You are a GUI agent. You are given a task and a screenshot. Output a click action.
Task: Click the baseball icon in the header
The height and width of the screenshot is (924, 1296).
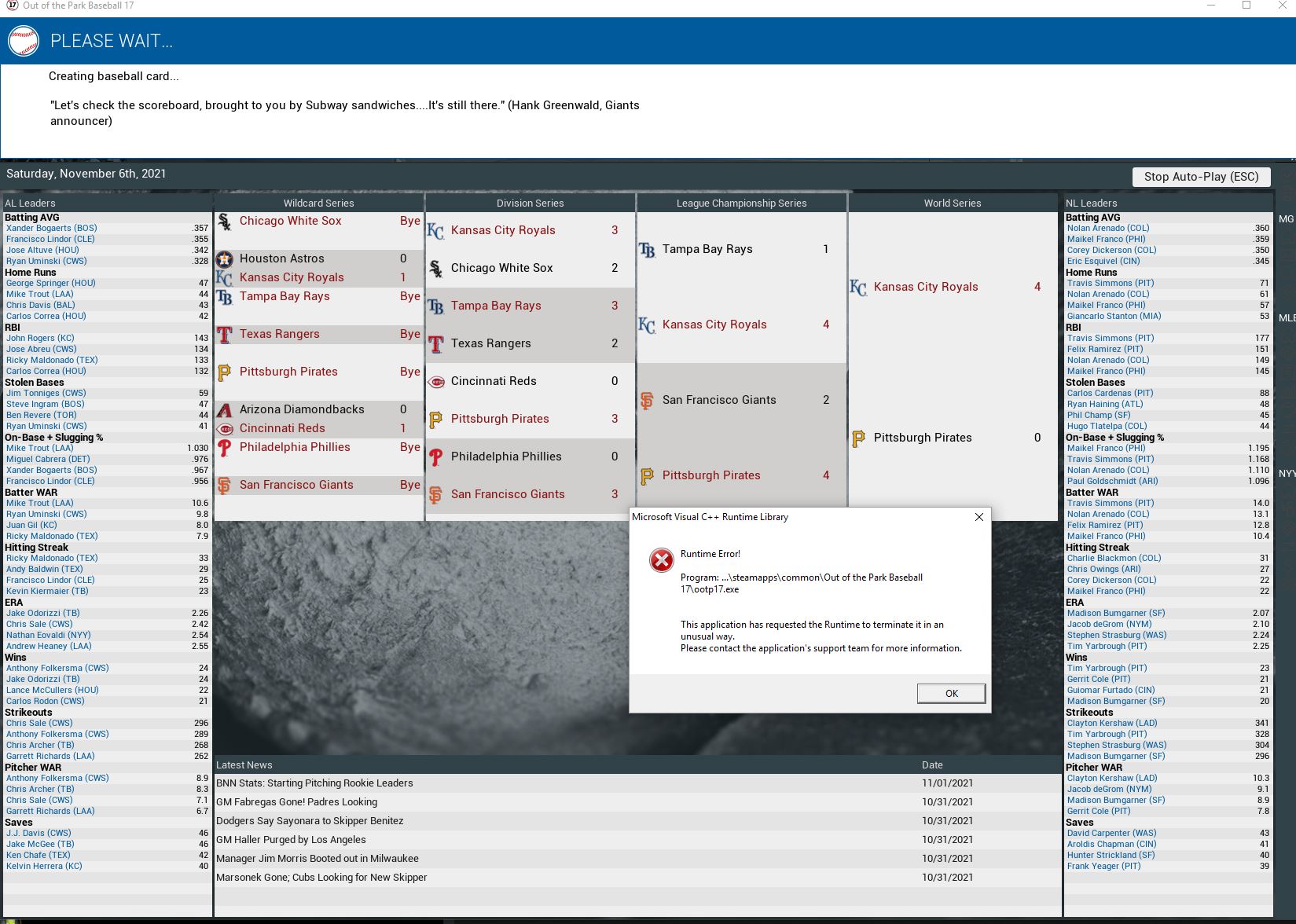point(24,41)
